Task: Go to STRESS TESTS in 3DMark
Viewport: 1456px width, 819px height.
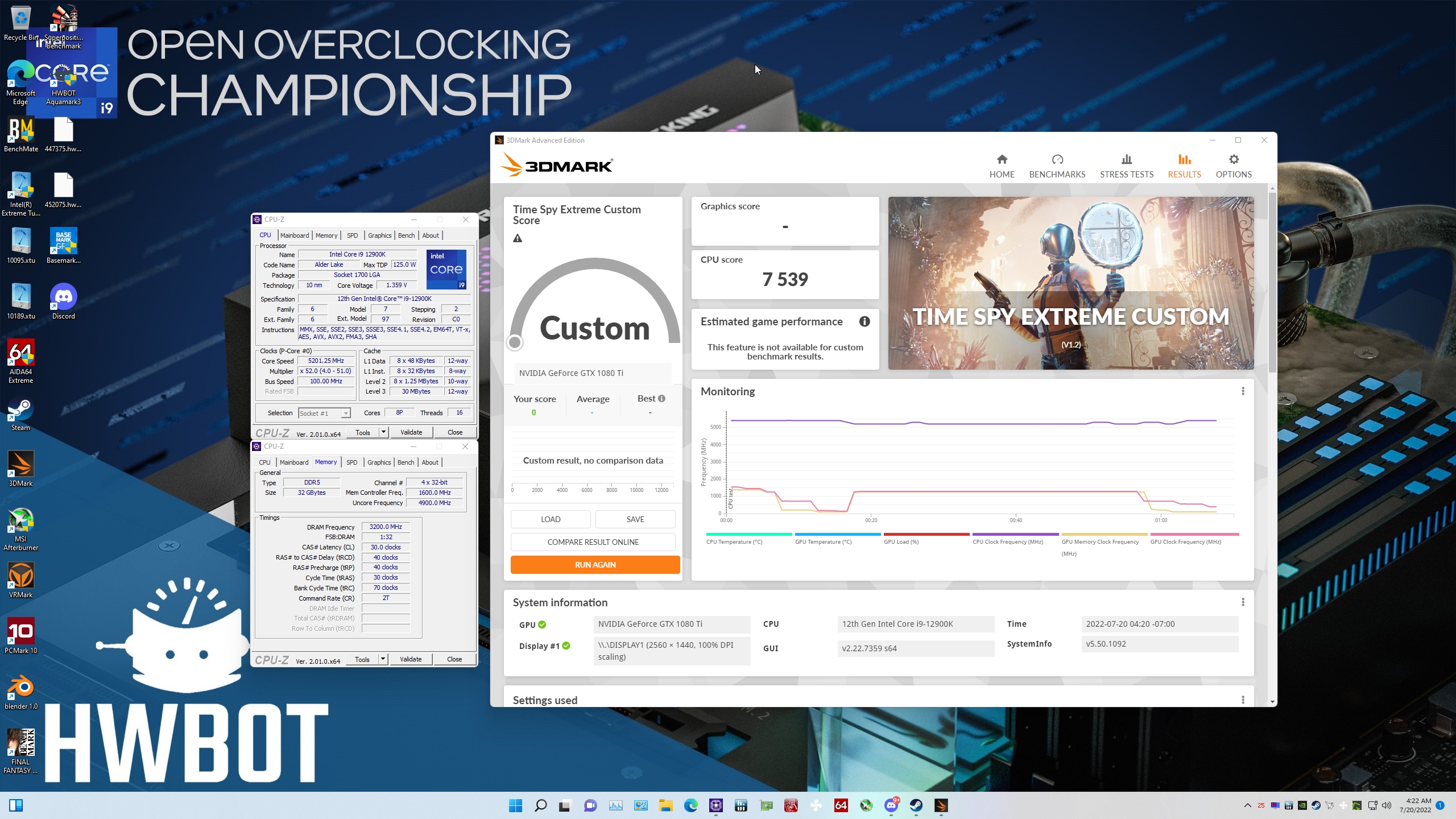Action: [1126, 166]
